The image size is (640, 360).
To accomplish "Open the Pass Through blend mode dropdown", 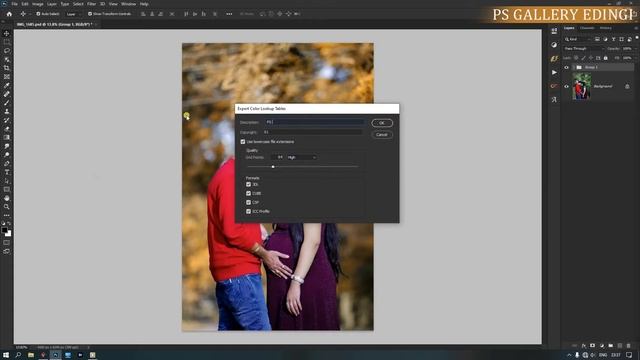I will (x=583, y=49).
